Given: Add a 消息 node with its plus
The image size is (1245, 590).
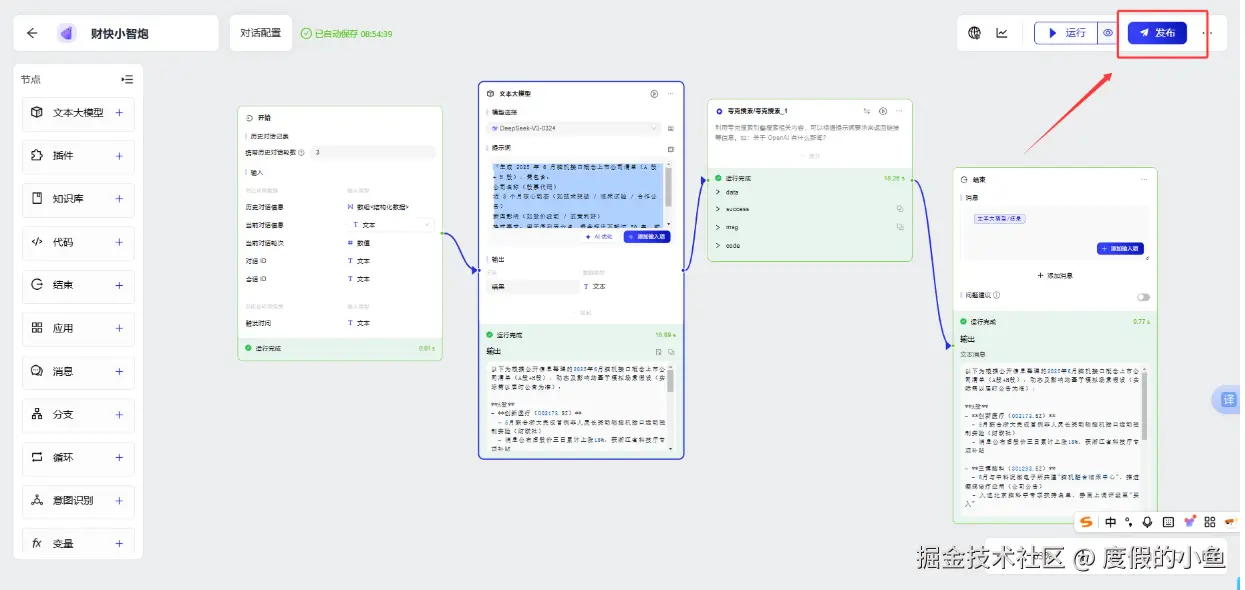Looking at the screenshot, I should tap(119, 371).
